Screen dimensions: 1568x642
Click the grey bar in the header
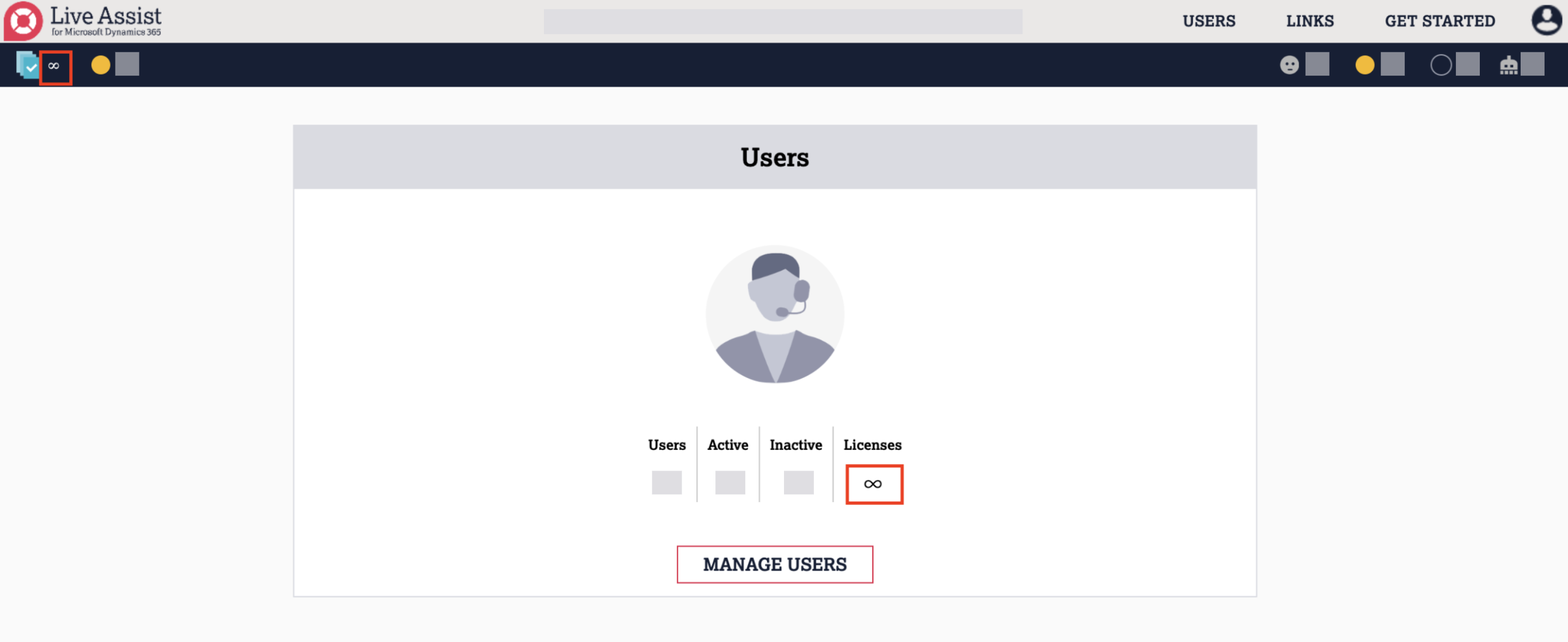click(783, 21)
